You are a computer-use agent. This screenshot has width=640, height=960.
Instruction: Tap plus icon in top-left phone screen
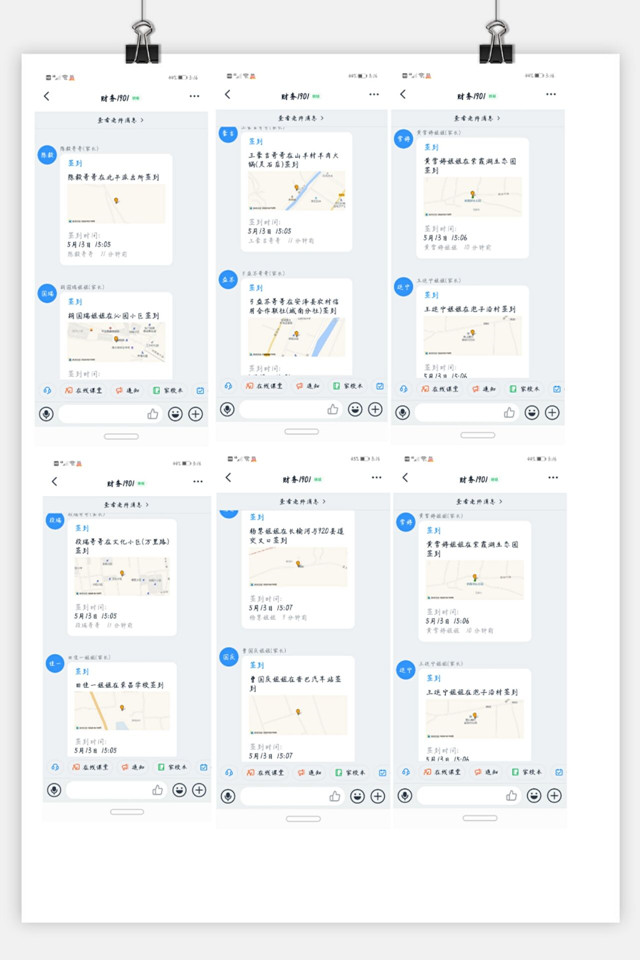point(195,414)
